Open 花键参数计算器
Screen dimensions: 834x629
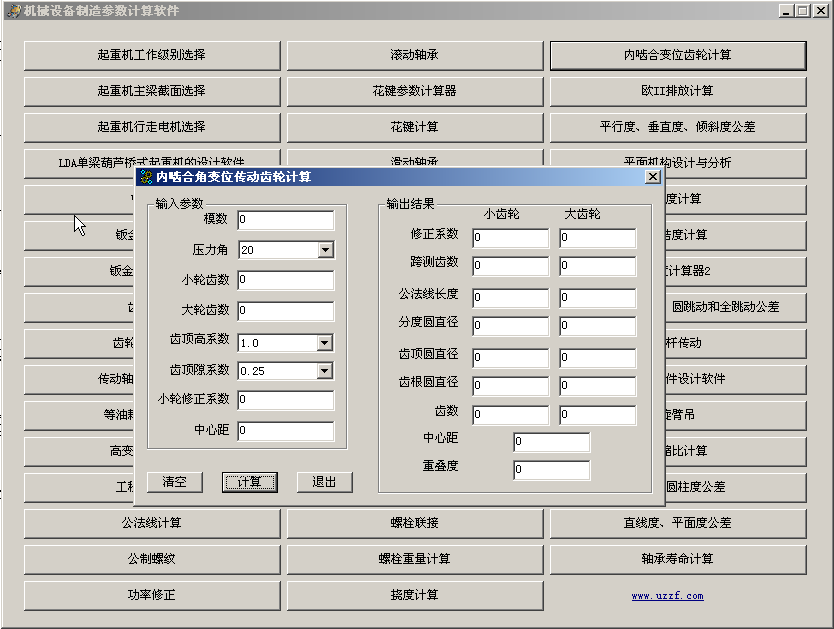coord(415,91)
